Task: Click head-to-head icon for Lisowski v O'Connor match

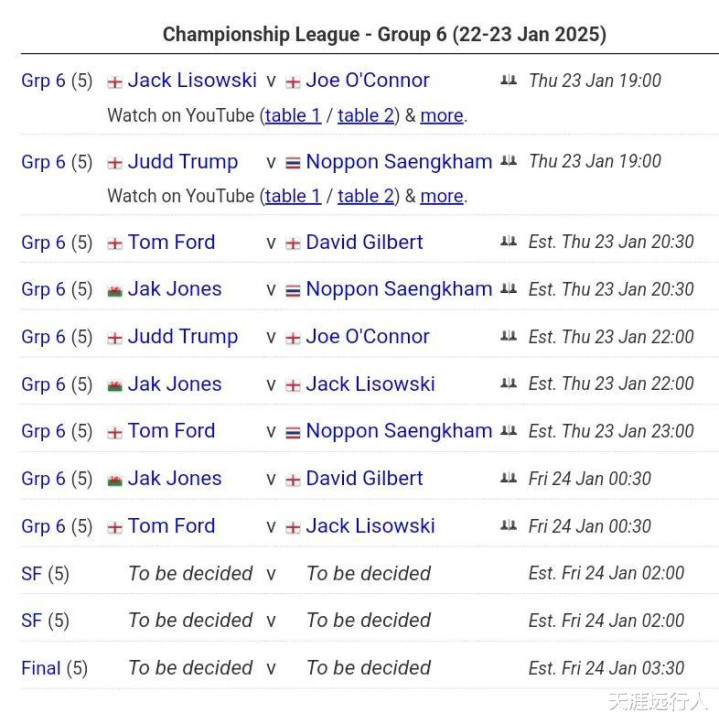Action: coord(508,81)
